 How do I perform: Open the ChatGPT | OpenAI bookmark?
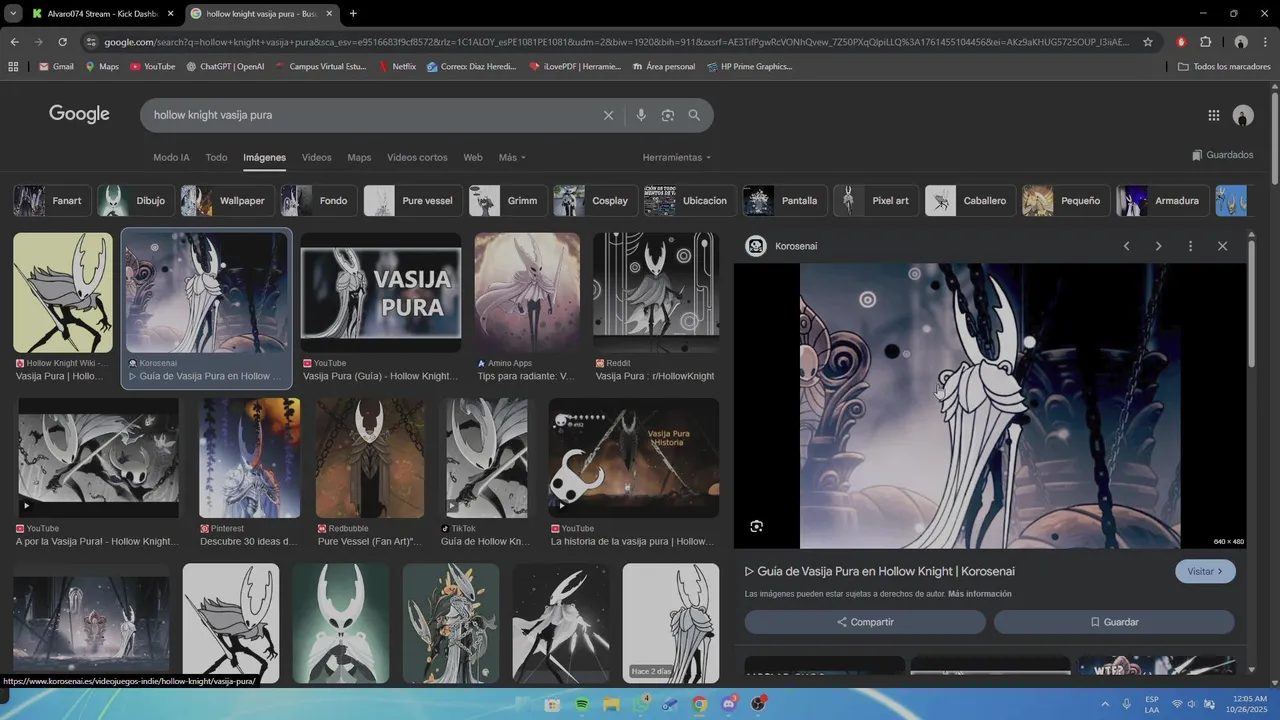pos(225,66)
